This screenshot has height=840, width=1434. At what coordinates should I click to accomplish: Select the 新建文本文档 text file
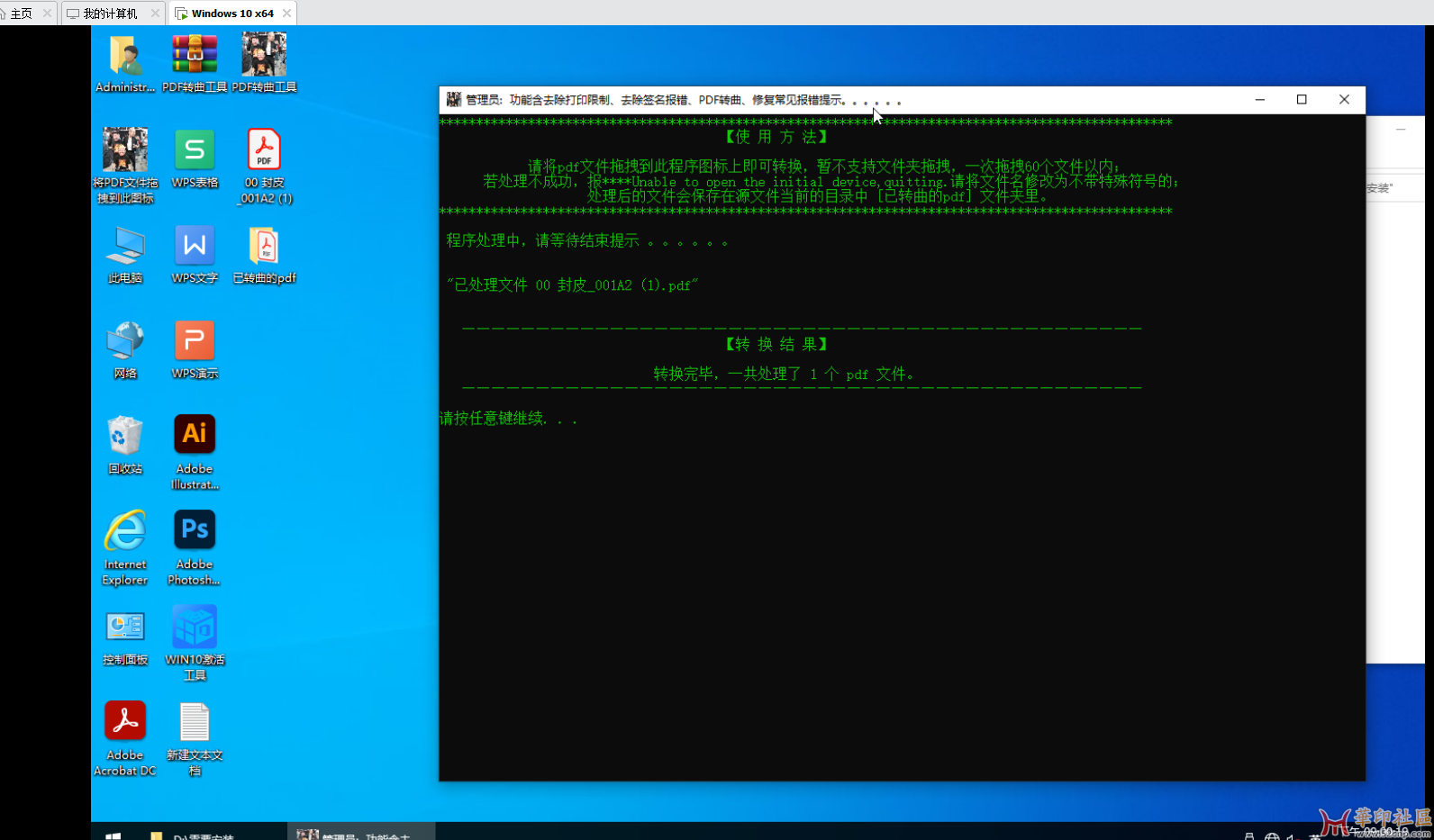(195, 722)
